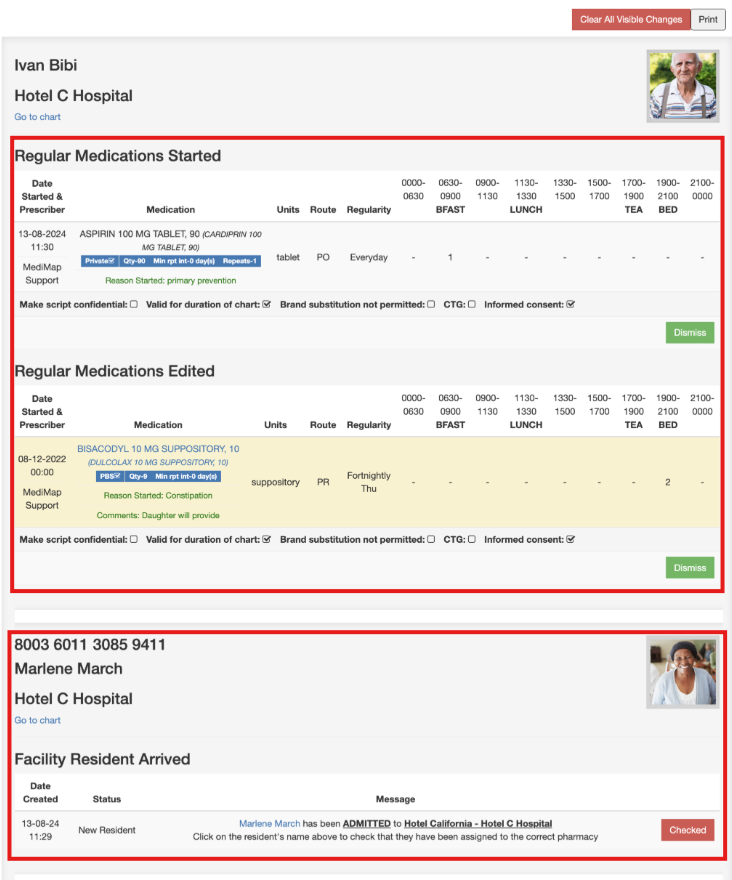Open the Bisacodyl 10 mg suppository link
732x880 pixels.
(158, 449)
